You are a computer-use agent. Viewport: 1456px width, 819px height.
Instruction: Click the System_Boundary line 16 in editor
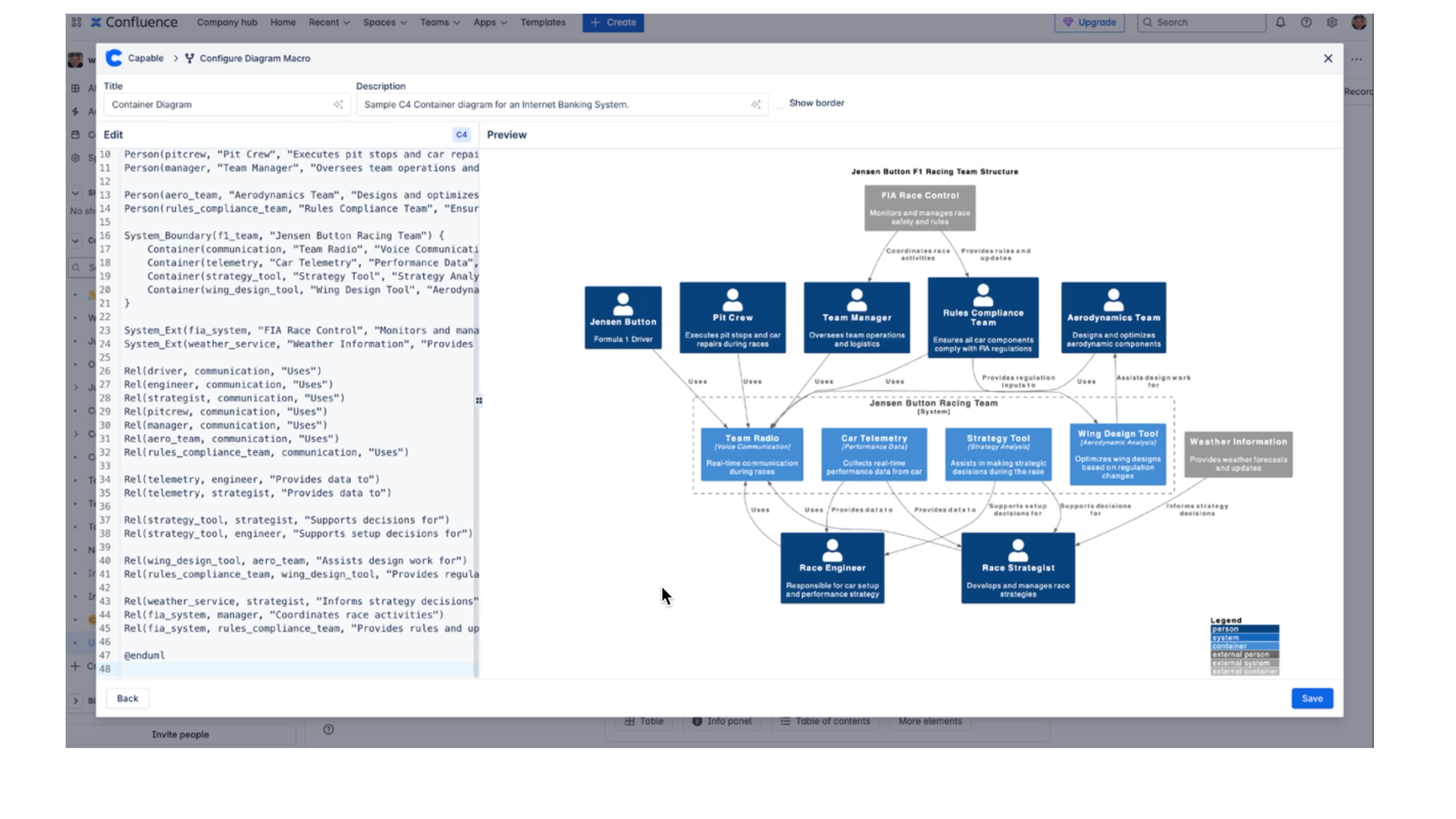coord(284,235)
